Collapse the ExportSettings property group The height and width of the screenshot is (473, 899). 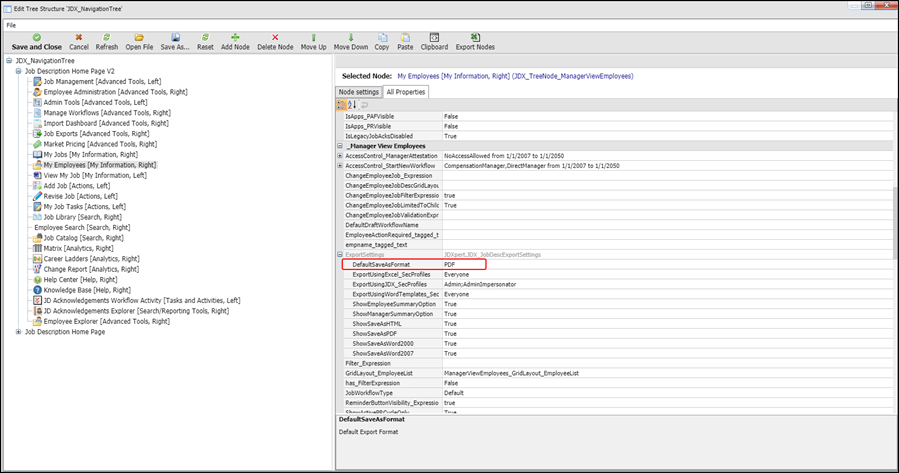340,255
